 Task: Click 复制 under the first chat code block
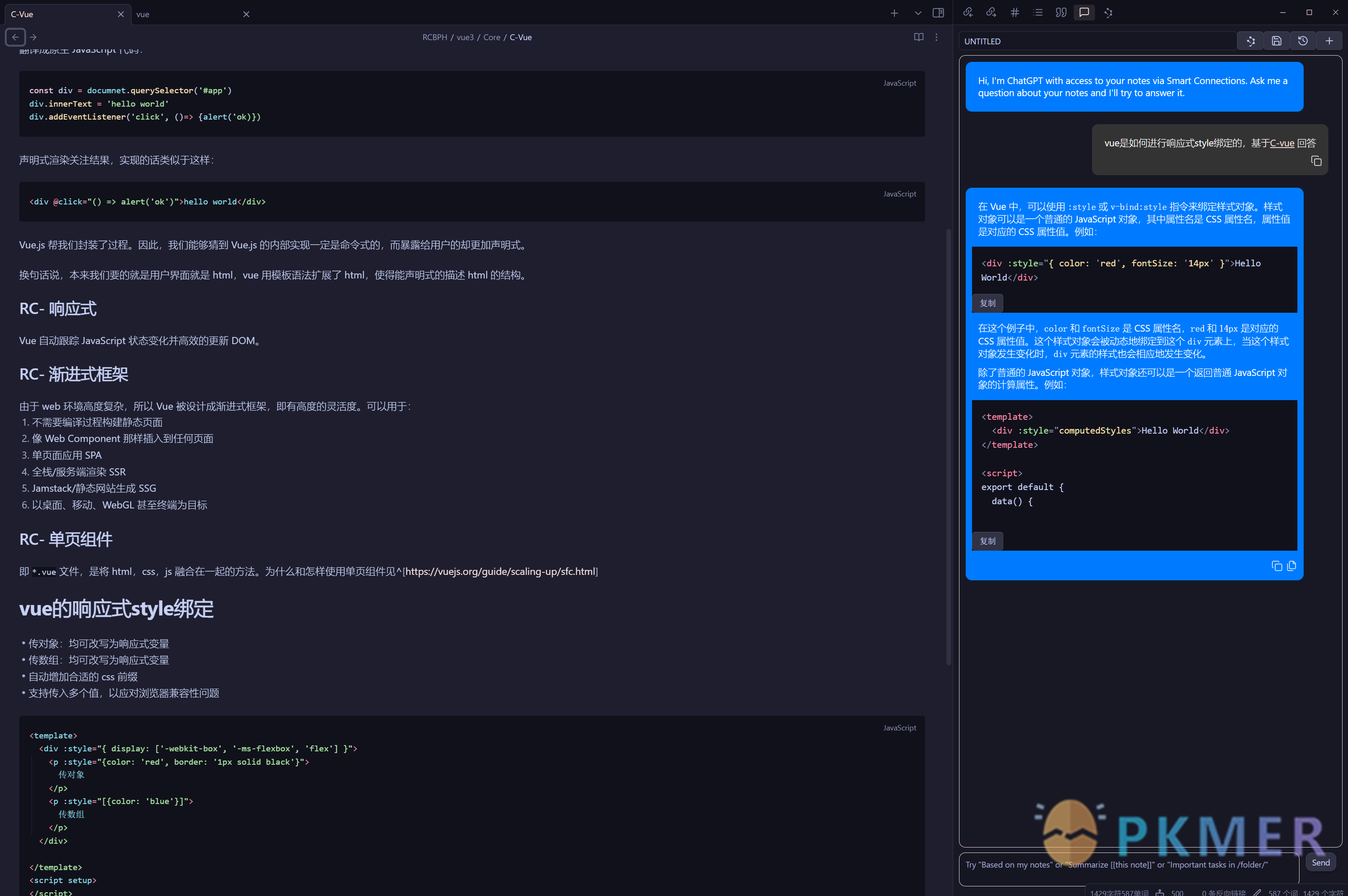coord(988,304)
